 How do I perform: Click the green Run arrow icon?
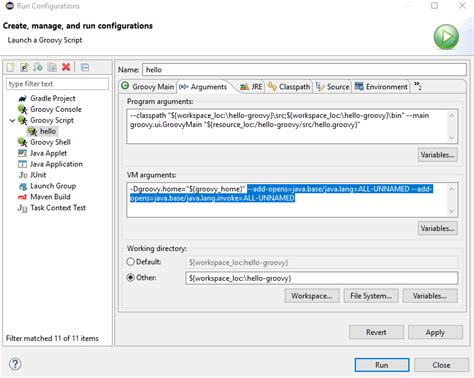446,37
